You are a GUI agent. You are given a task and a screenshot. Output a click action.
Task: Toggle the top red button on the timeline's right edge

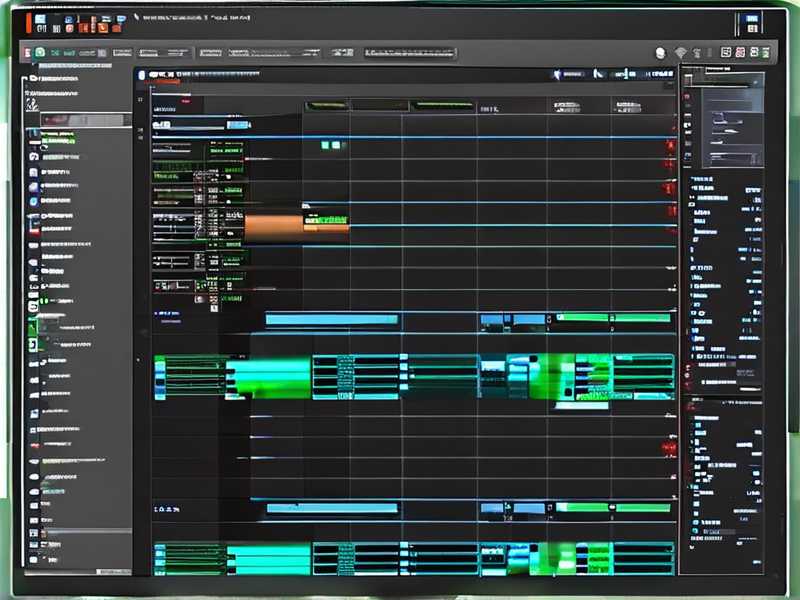(669, 146)
